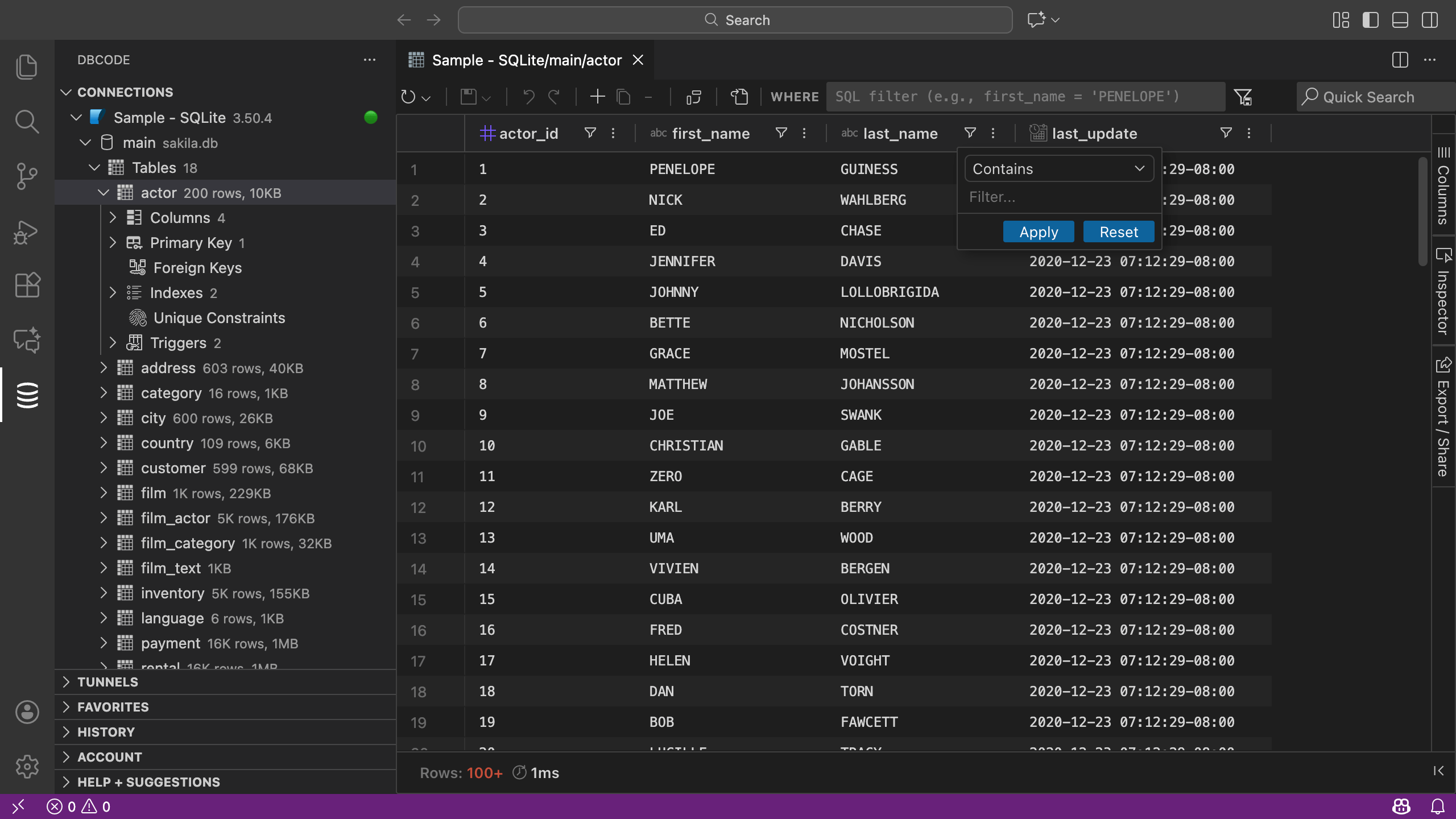Toggle the secondary sidebar visibility
Viewport: 1456px width, 819px height.
pos(1429,20)
